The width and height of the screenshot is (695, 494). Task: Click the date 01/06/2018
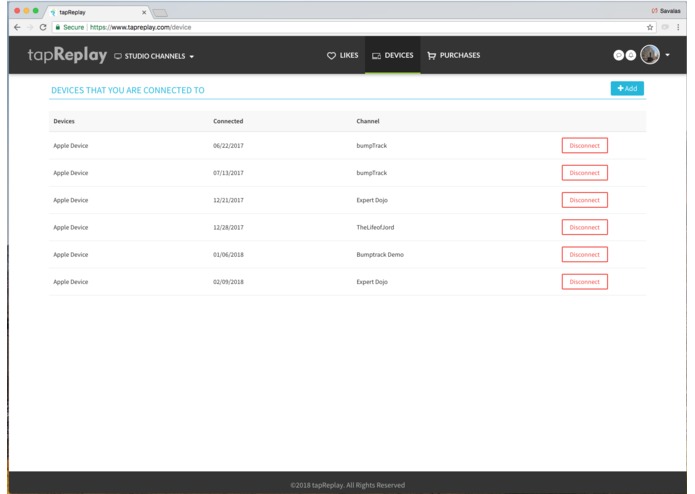[x=228, y=255]
